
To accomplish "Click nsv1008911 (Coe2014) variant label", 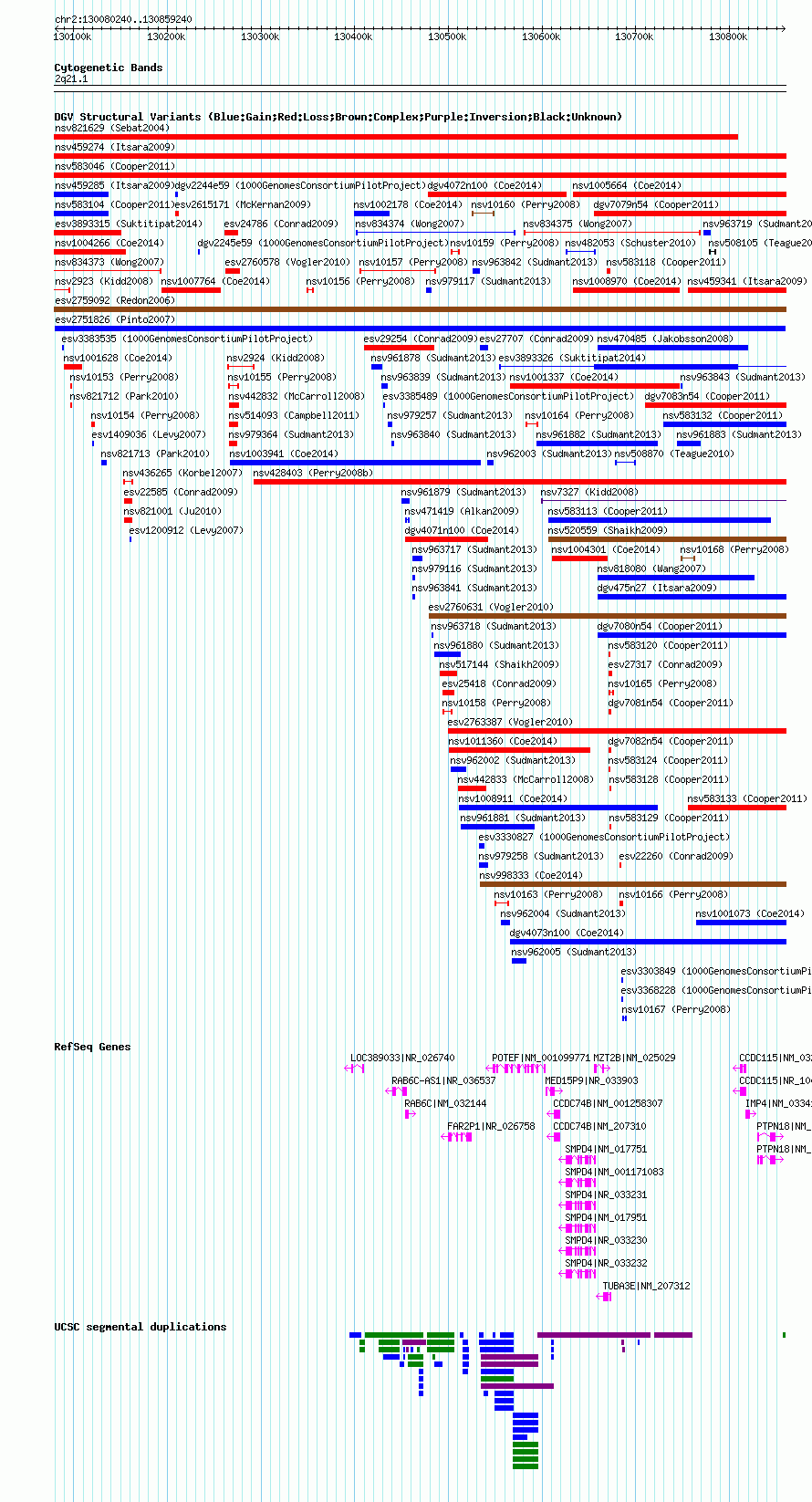I will (513, 798).
